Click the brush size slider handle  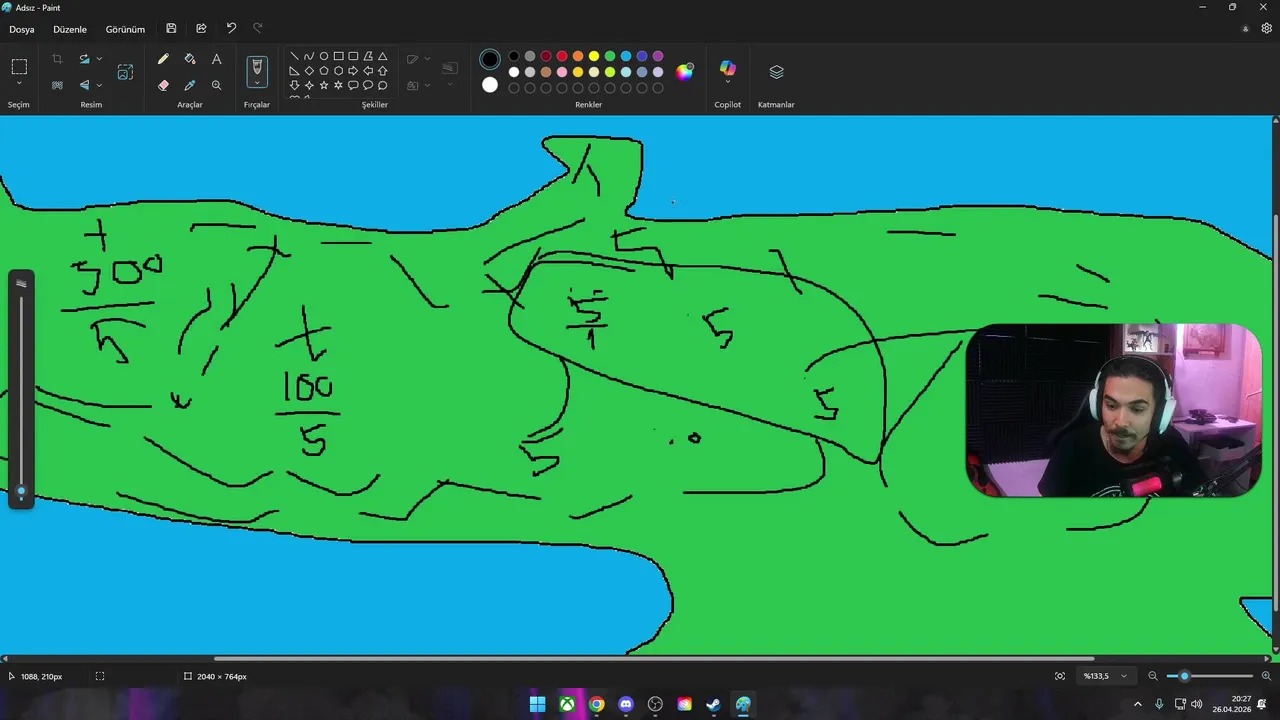coord(21,492)
